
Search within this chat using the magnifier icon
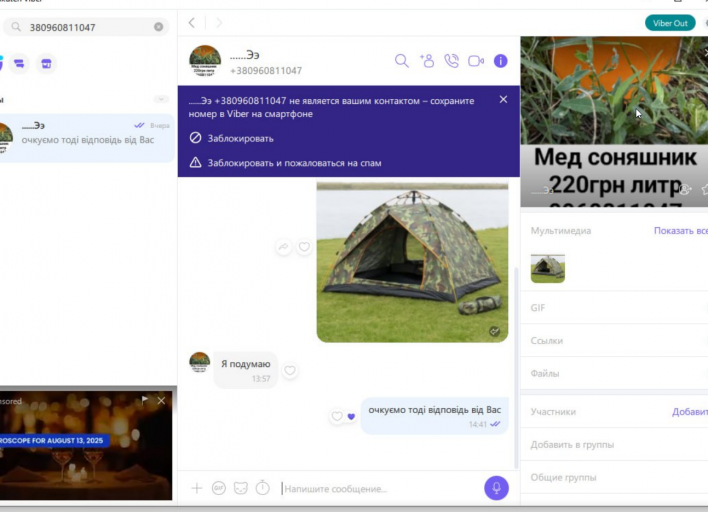click(401, 61)
